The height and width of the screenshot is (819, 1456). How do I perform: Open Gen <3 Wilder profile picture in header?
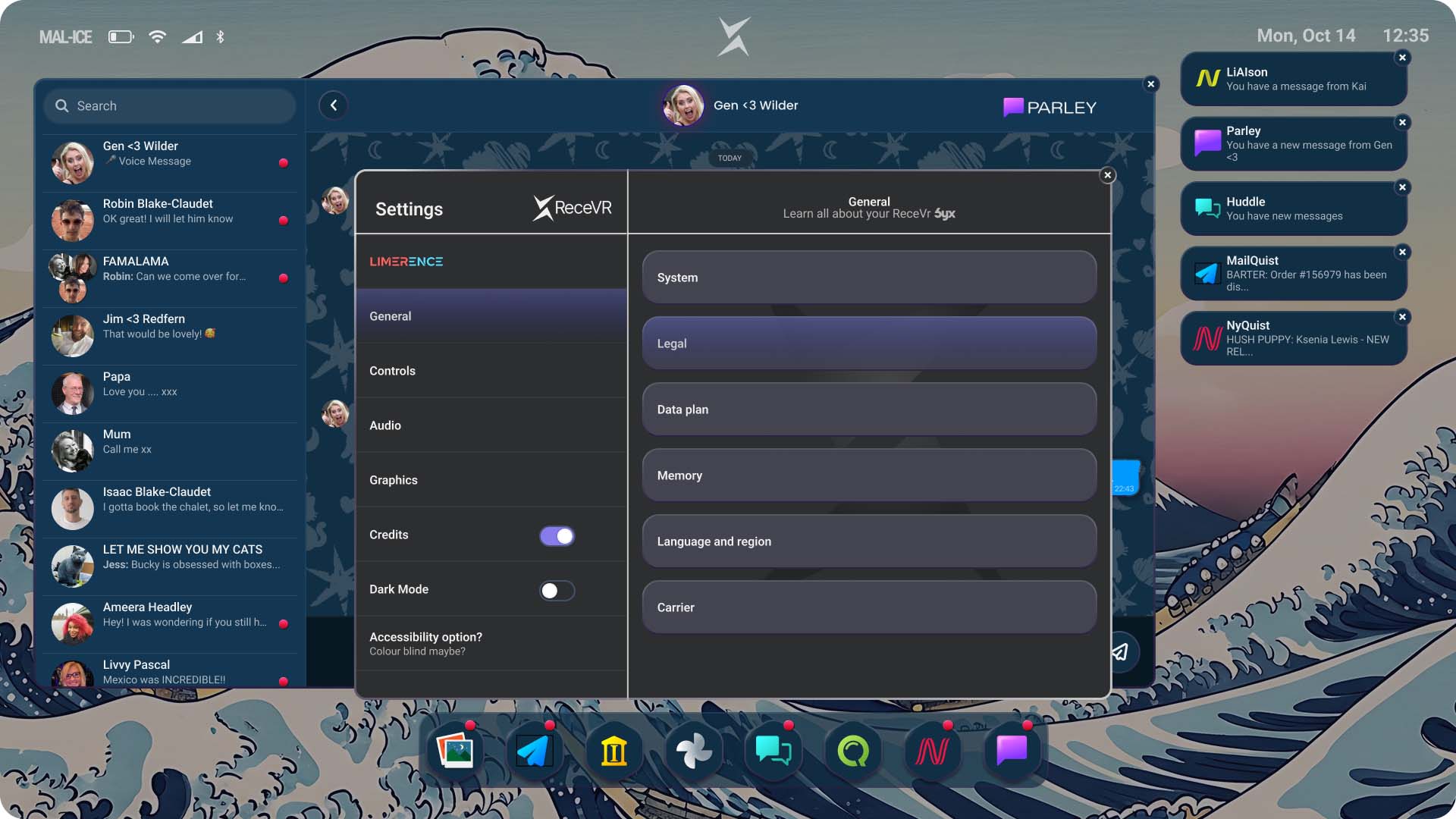coord(683,105)
